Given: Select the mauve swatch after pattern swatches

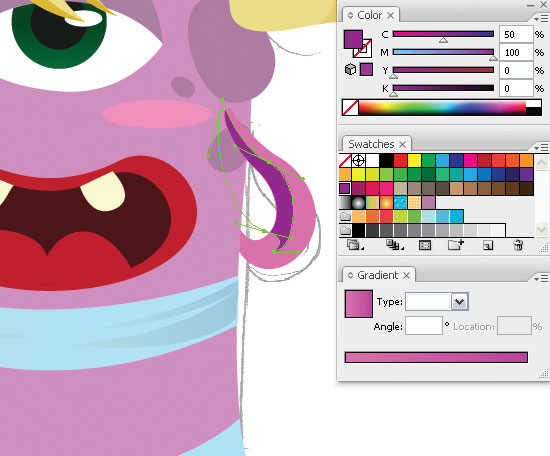Looking at the screenshot, I should click(x=428, y=202).
